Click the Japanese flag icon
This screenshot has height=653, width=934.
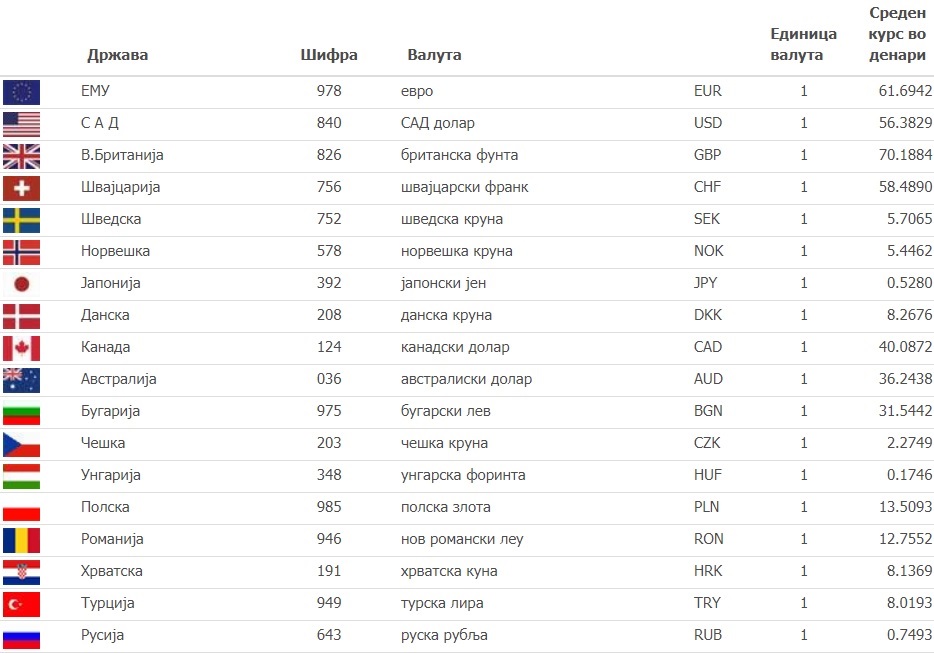click(21, 284)
